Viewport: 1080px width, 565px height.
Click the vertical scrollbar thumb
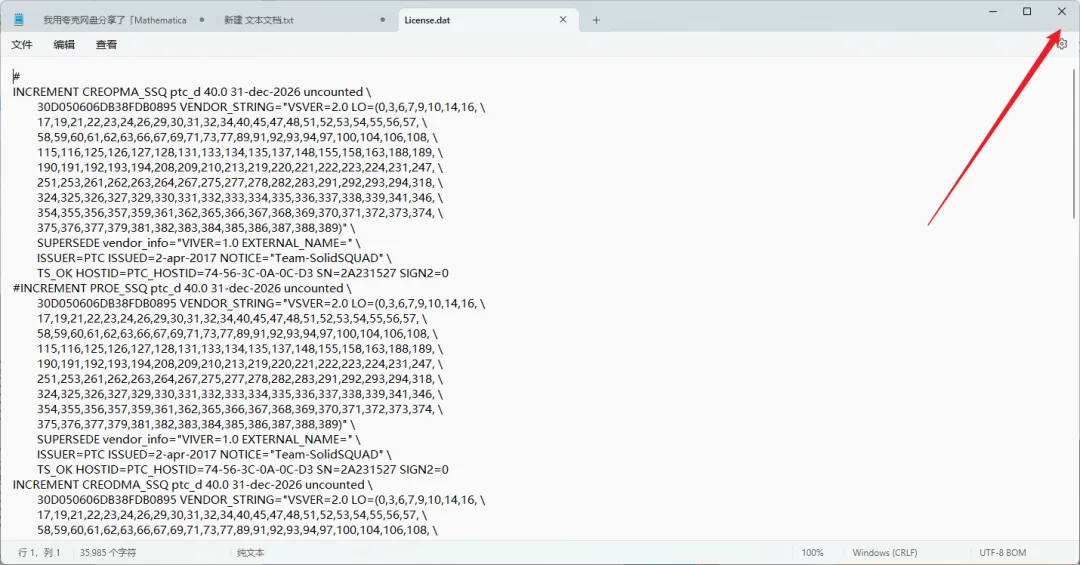click(1074, 143)
